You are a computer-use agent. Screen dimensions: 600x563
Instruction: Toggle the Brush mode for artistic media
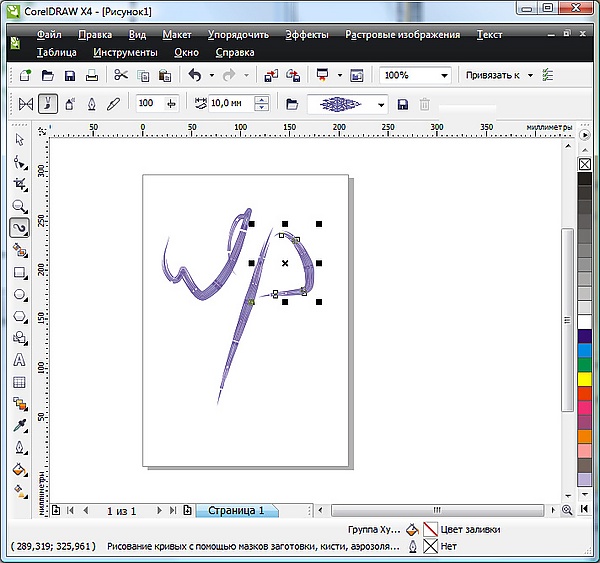(48, 103)
